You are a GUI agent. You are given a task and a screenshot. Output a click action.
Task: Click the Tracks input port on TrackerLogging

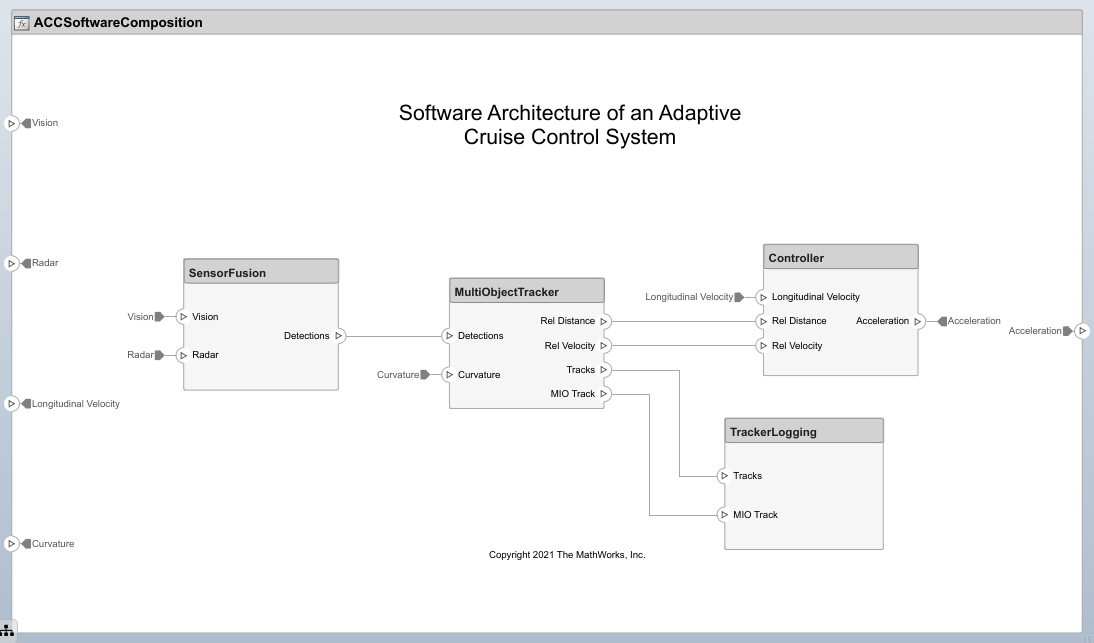tap(724, 476)
